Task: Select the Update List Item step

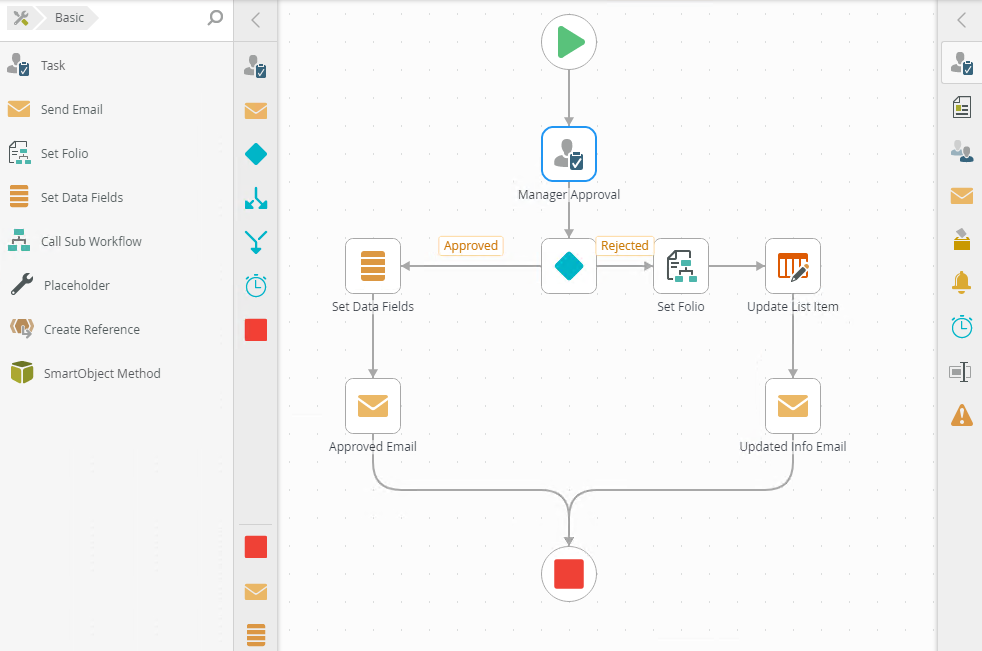Action: (793, 266)
